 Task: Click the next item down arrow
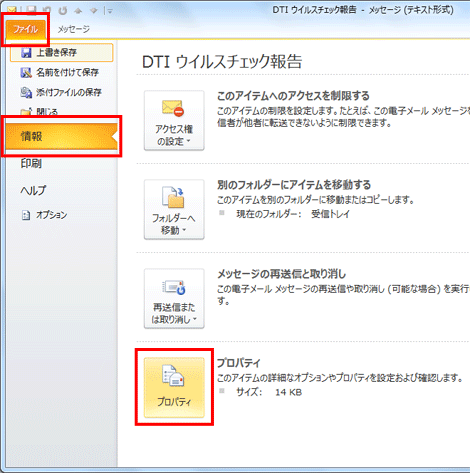coord(94,11)
